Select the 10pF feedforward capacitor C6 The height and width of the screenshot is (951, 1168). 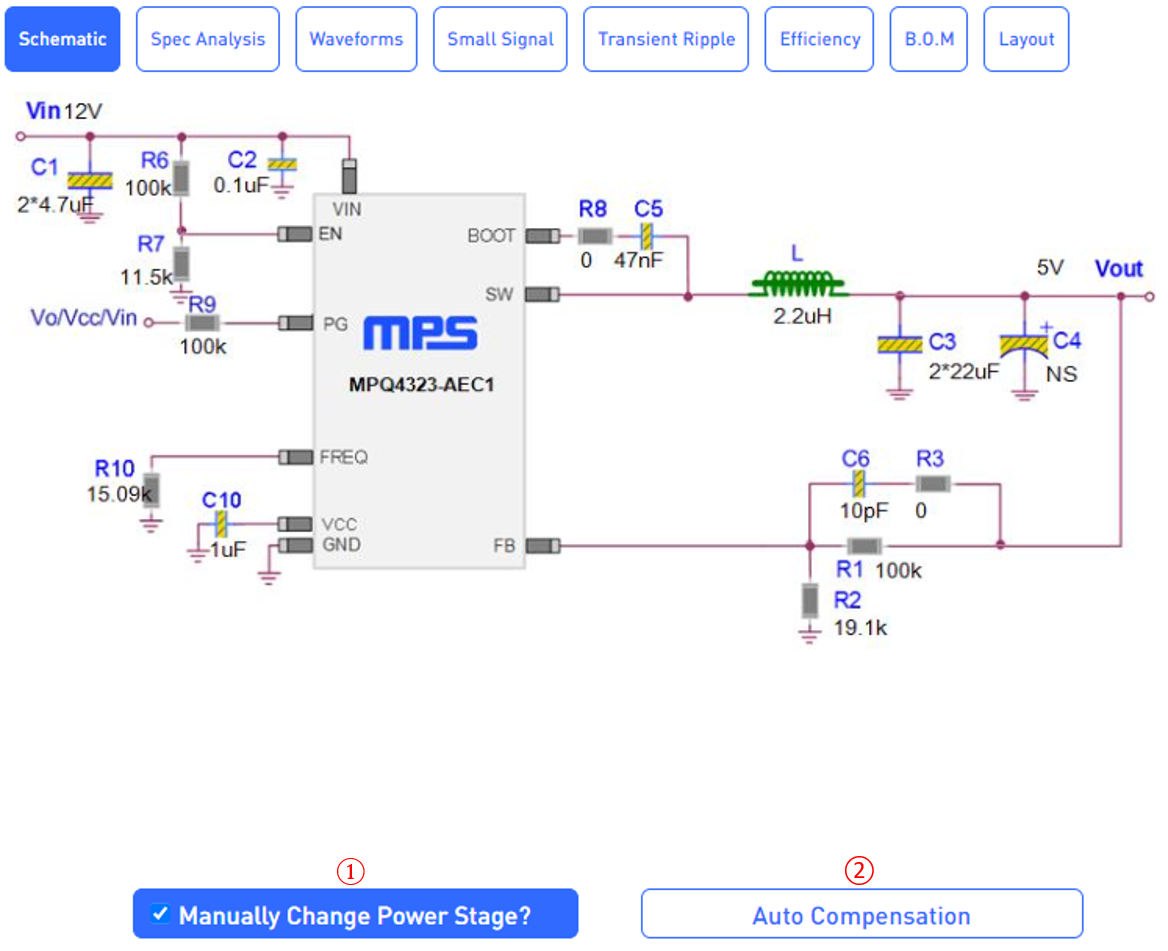[x=857, y=484]
